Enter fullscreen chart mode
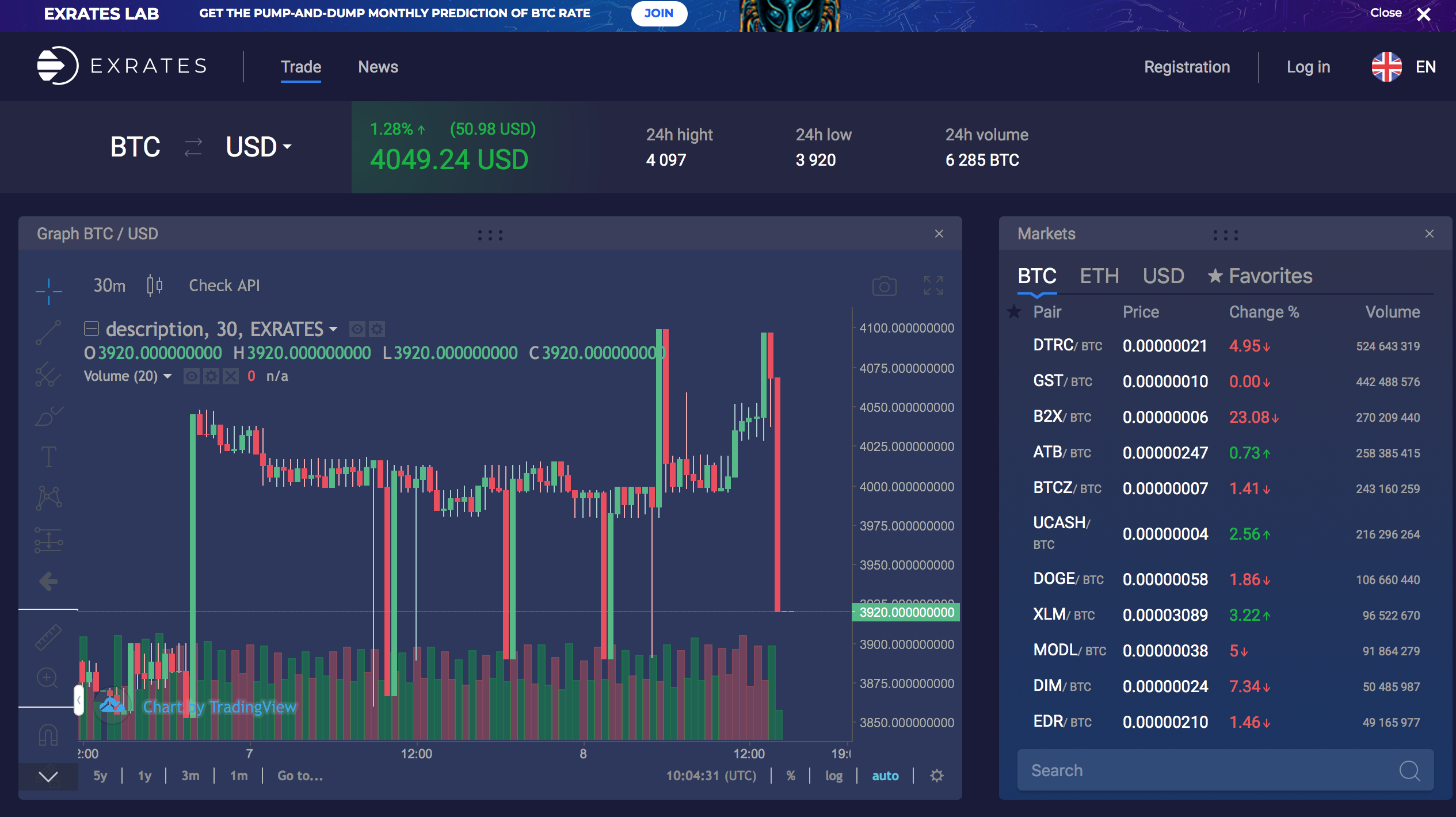This screenshot has width=1456, height=817. coord(933,285)
